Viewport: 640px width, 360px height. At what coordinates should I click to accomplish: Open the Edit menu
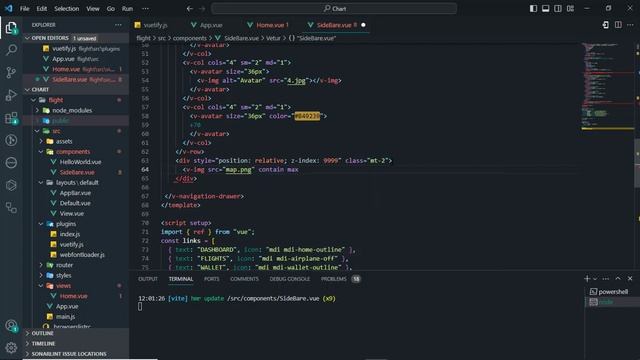42,9
